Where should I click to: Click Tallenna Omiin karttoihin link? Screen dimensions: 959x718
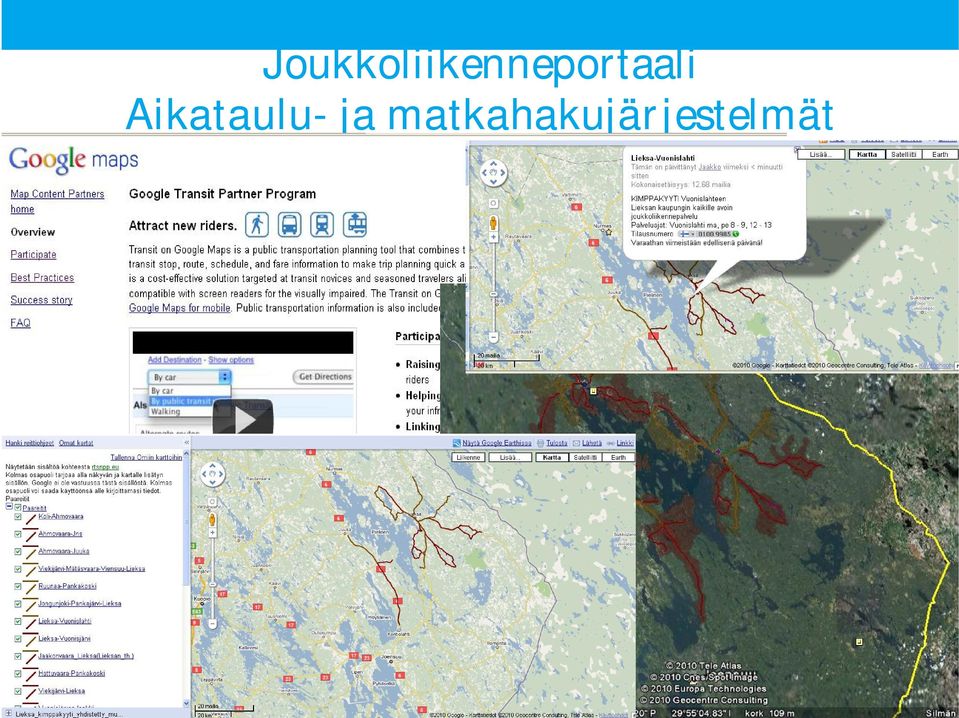coord(146,457)
